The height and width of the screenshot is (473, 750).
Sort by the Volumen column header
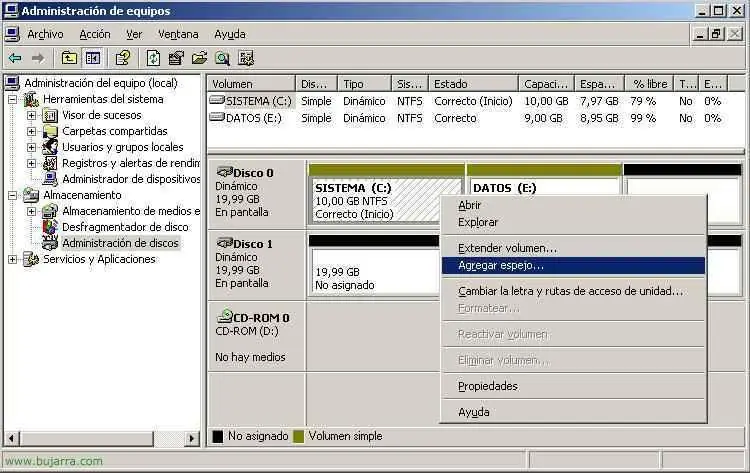(252, 84)
